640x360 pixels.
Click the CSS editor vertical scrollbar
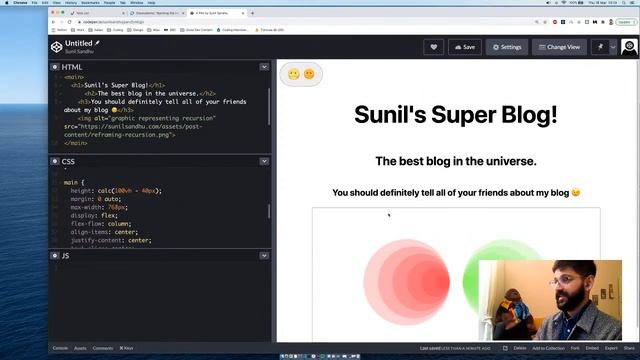(269, 211)
